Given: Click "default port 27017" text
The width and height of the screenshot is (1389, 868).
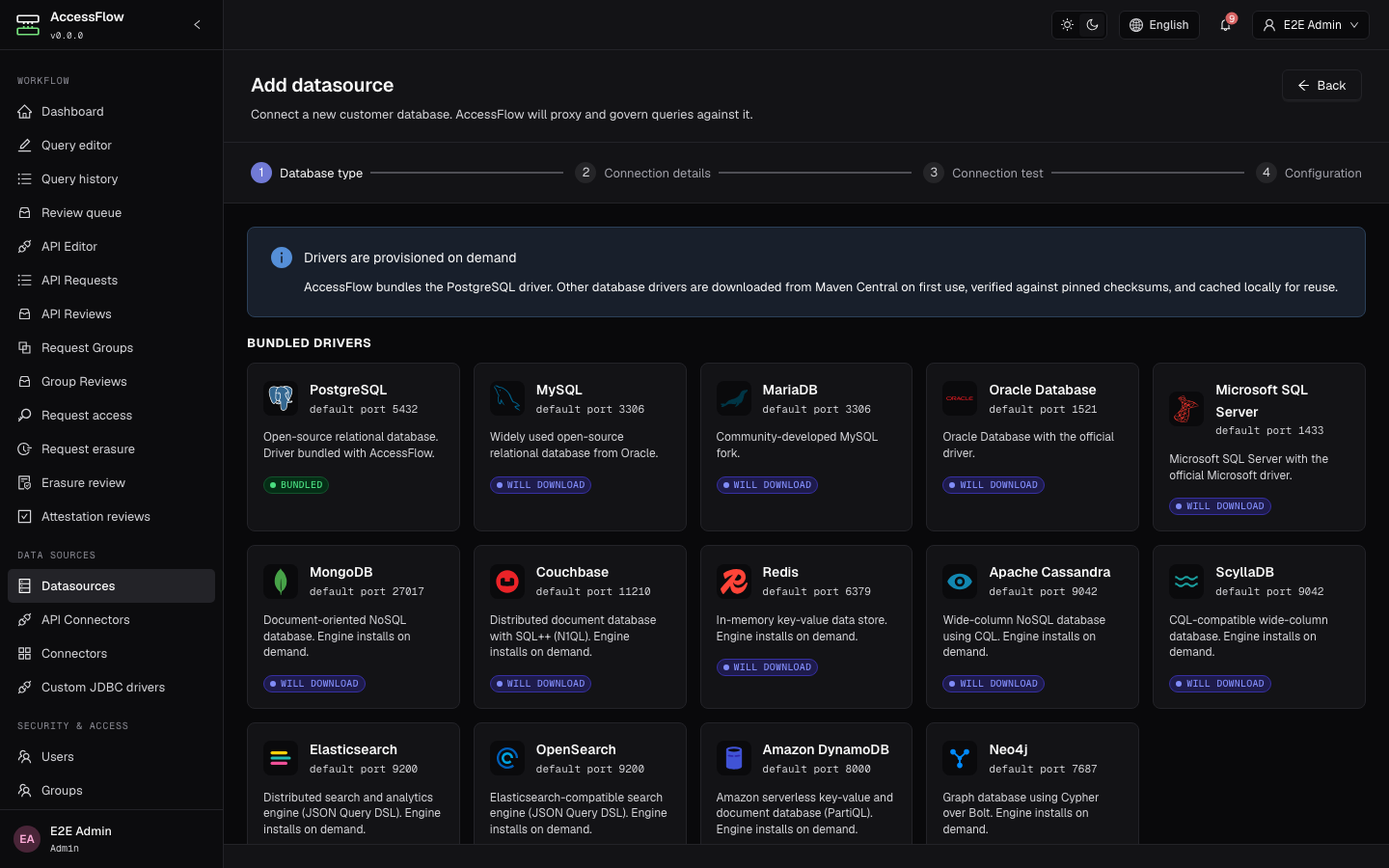Looking at the screenshot, I should 367,592.
